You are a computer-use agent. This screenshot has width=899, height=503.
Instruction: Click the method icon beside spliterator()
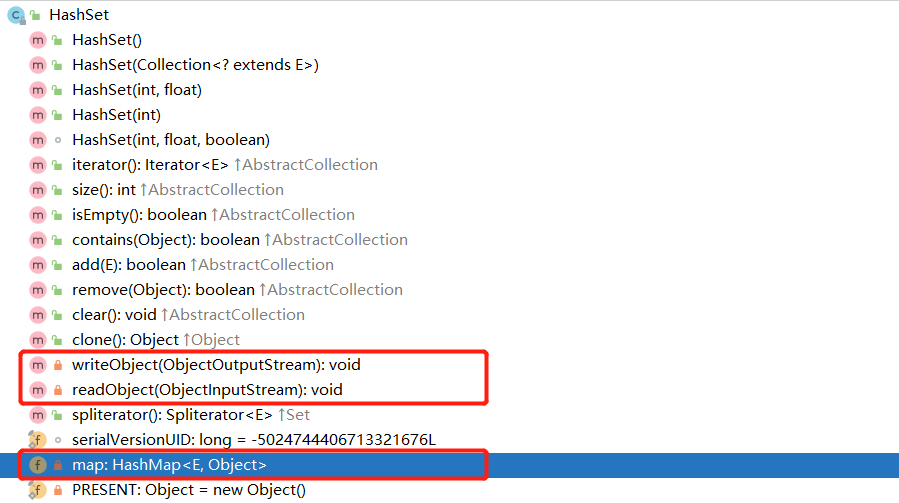[x=38, y=415]
